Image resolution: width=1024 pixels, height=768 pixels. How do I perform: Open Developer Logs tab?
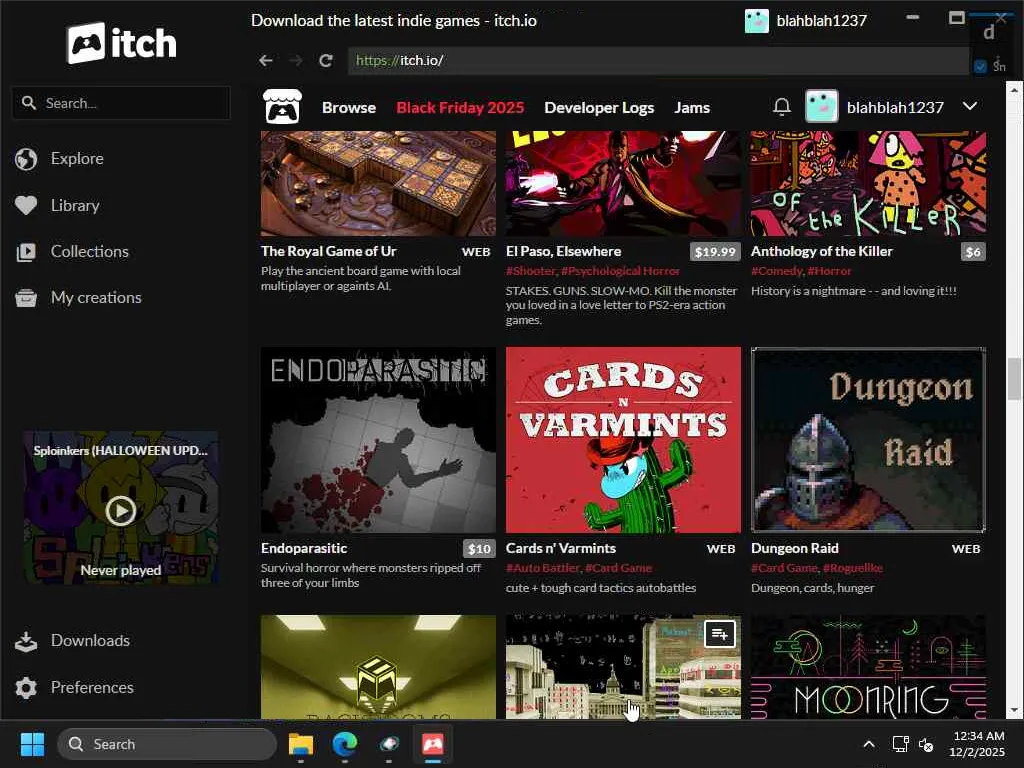[x=599, y=107]
